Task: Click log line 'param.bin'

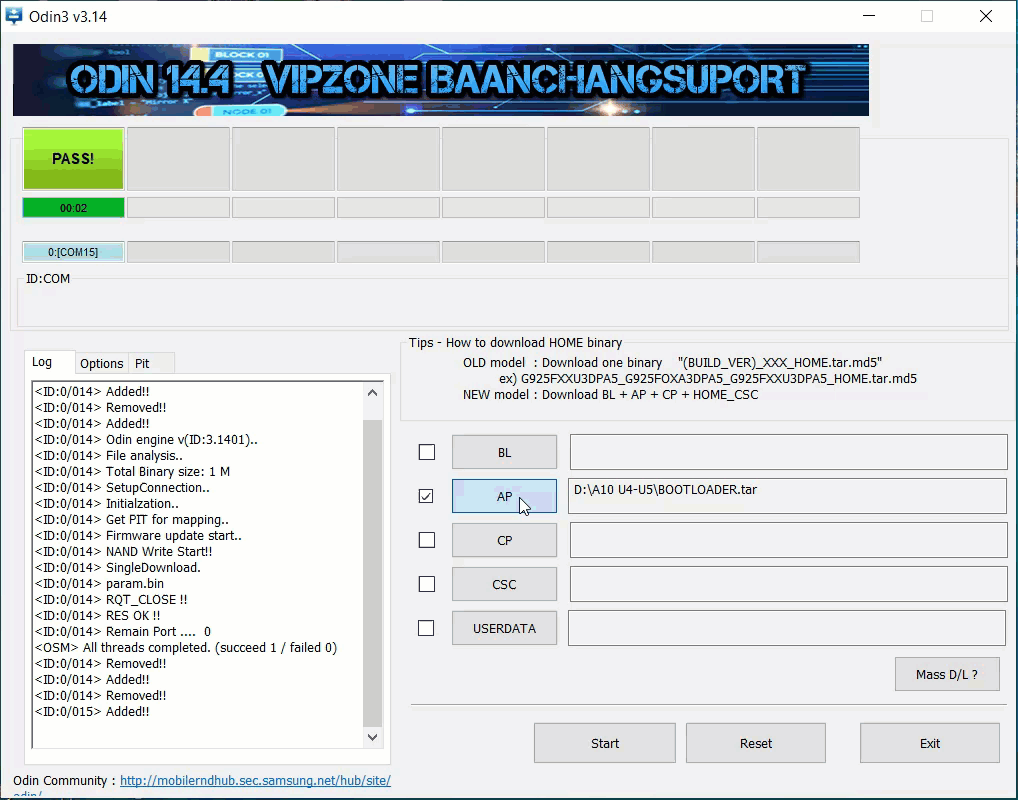Action: [99, 584]
